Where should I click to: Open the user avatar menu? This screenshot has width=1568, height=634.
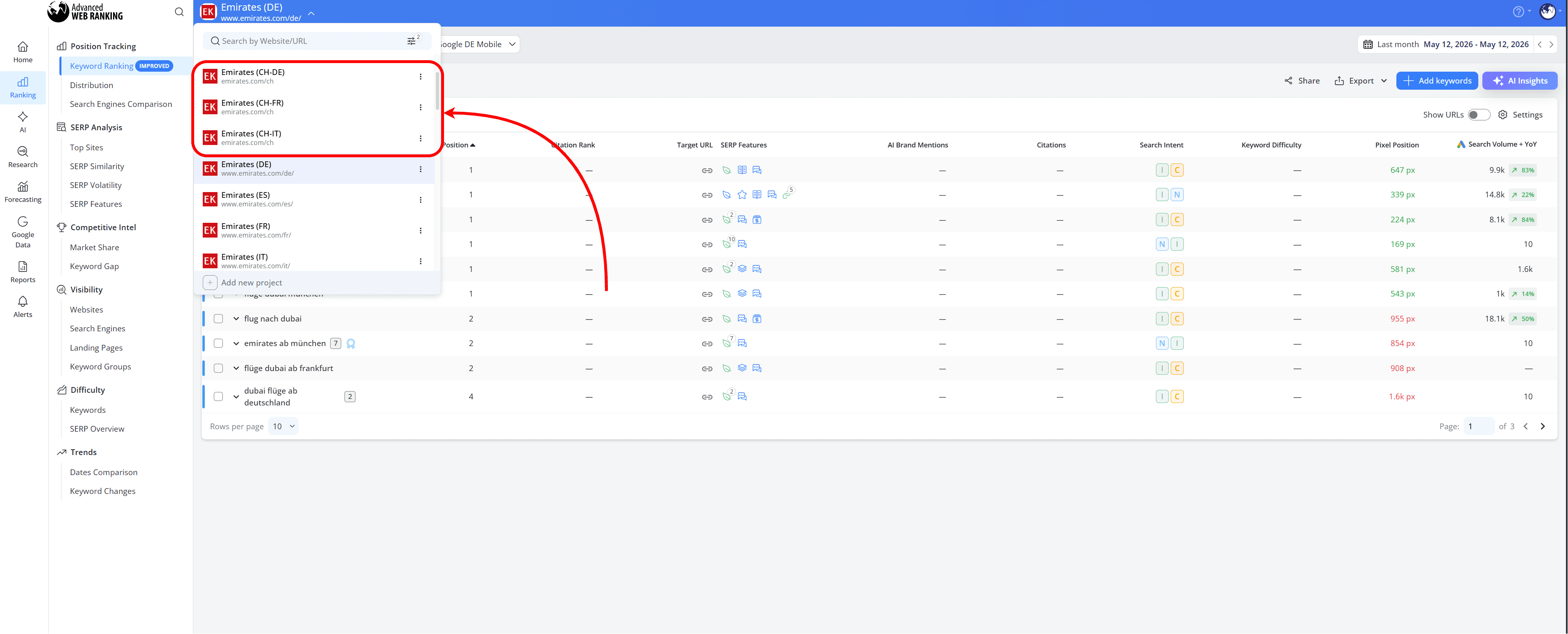coord(1548,11)
